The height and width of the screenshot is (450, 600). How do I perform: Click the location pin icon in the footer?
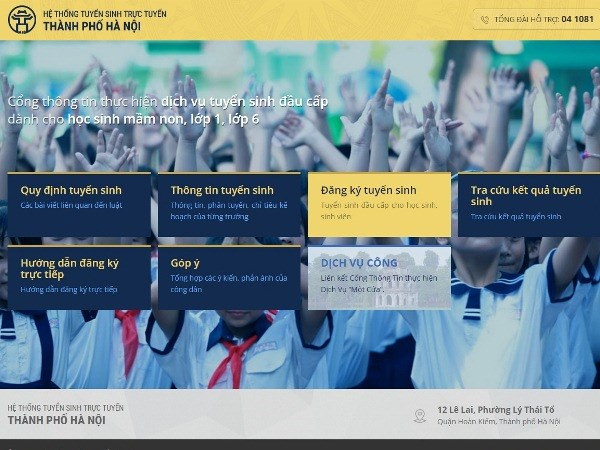(x=420, y=415)
